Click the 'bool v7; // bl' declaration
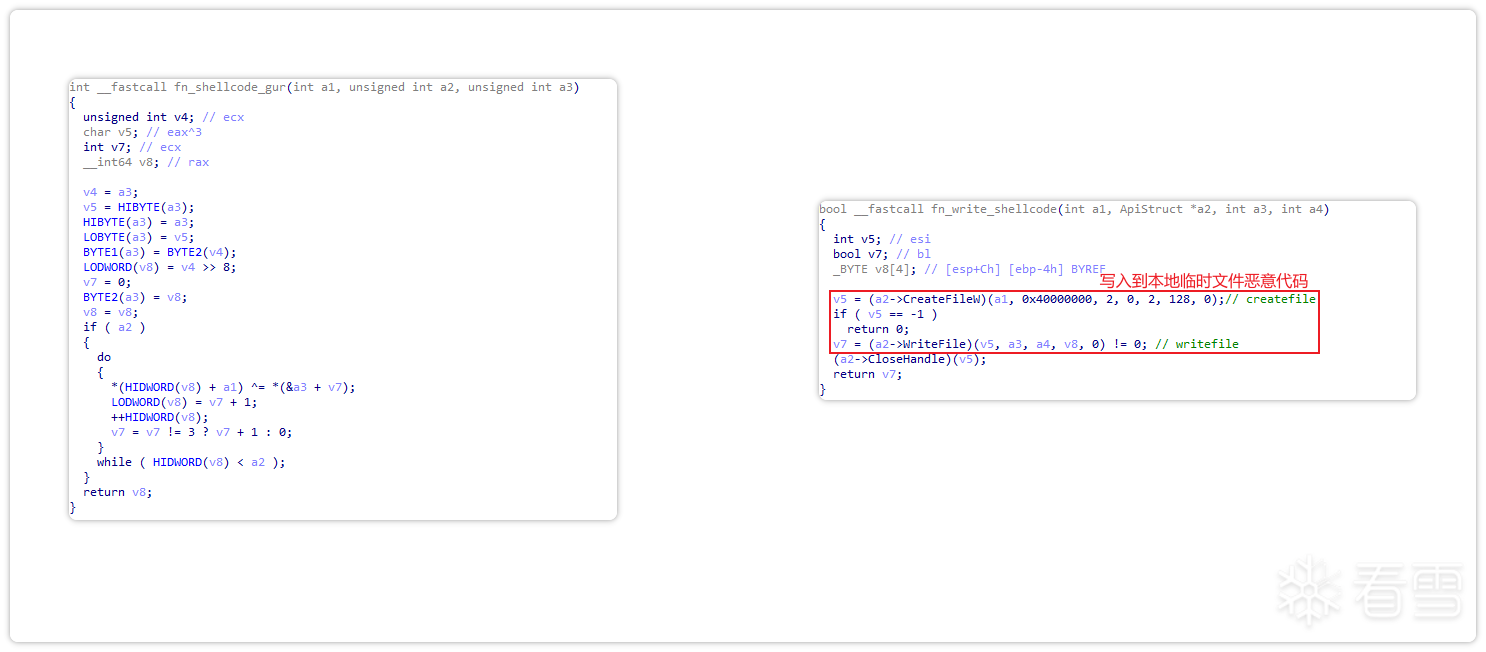1486x652 pixels. (882, 254)
